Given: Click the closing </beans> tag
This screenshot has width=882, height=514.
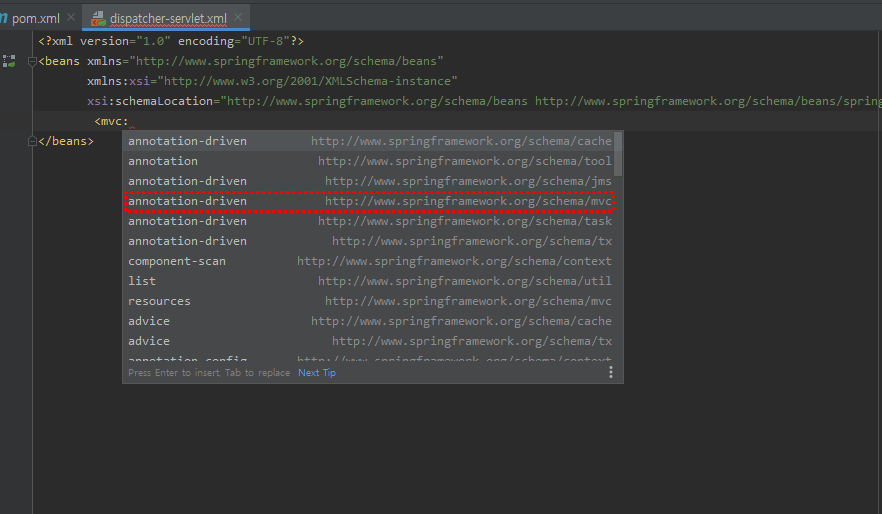Looking at the screenshot, I should 66,141.
